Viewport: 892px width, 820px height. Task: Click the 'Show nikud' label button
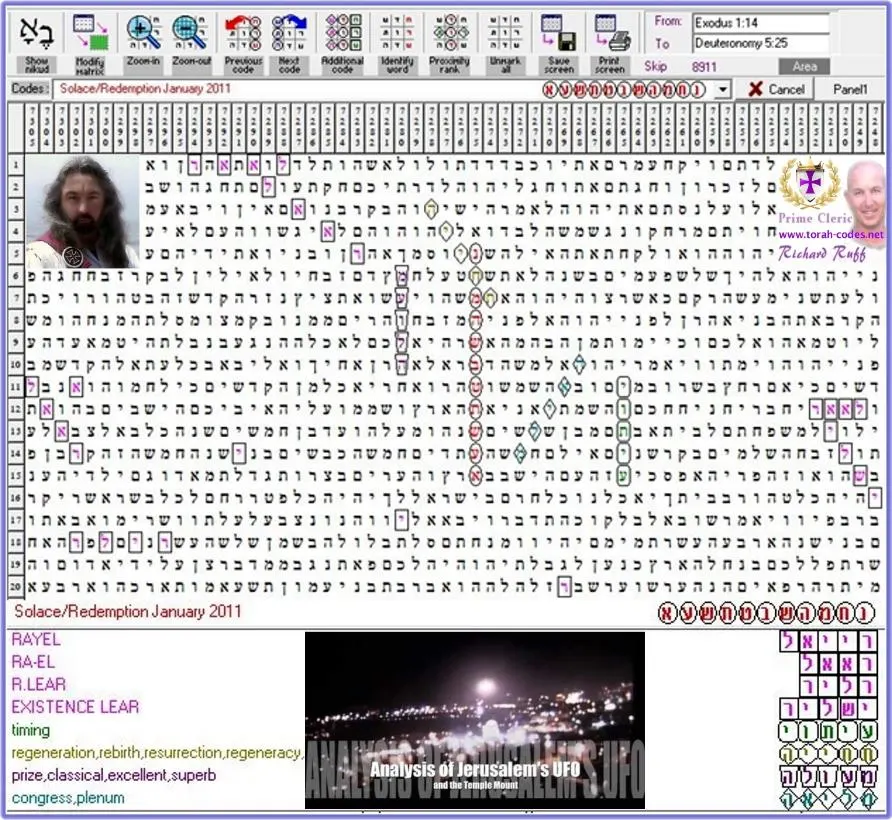point(37,65)
